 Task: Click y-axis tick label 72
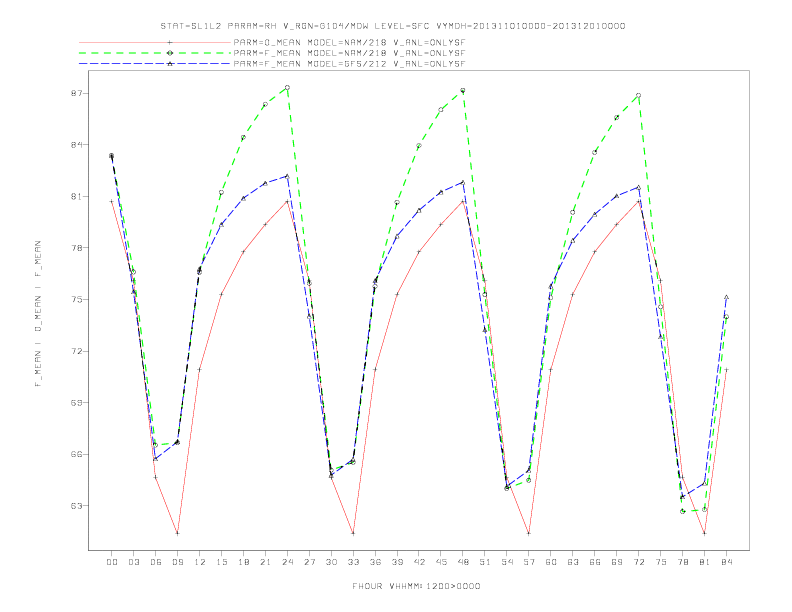(x=78, y=351)
